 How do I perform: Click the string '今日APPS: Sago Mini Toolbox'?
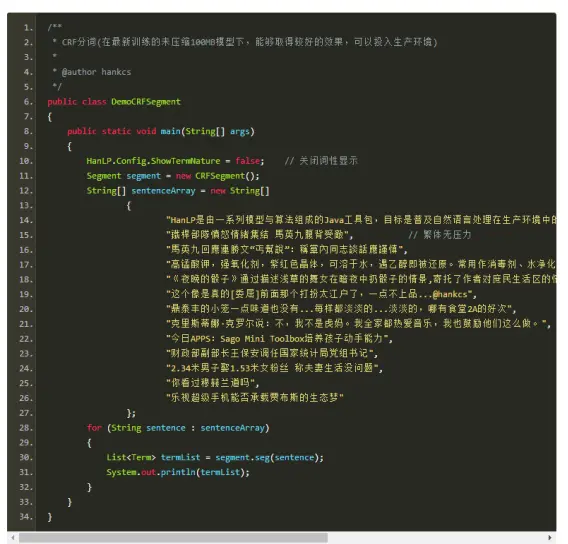[277, 339]
